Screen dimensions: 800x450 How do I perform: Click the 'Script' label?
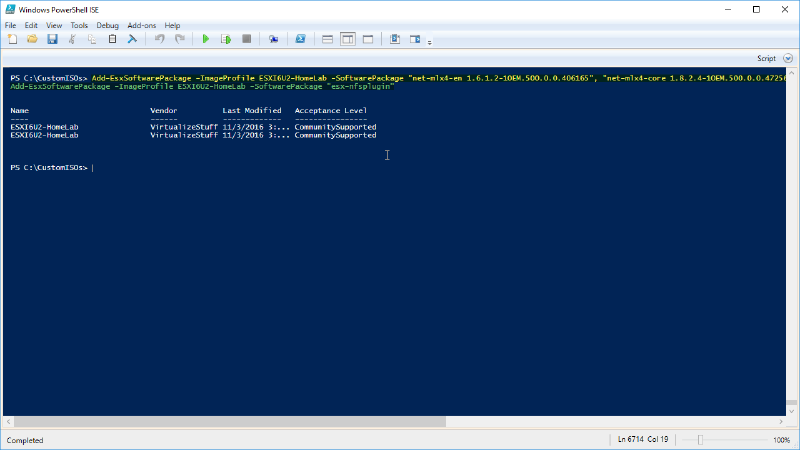766,58
